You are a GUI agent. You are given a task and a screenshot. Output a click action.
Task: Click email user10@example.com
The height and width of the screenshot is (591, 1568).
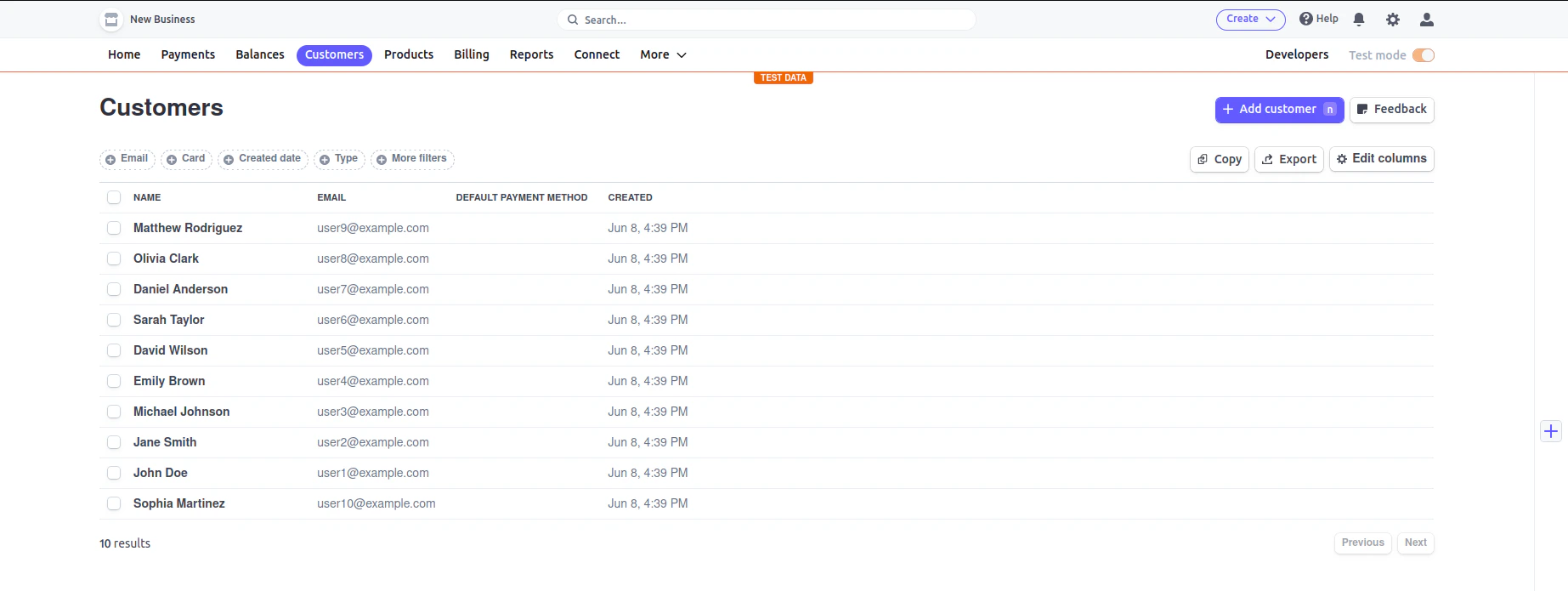[376, 503]
